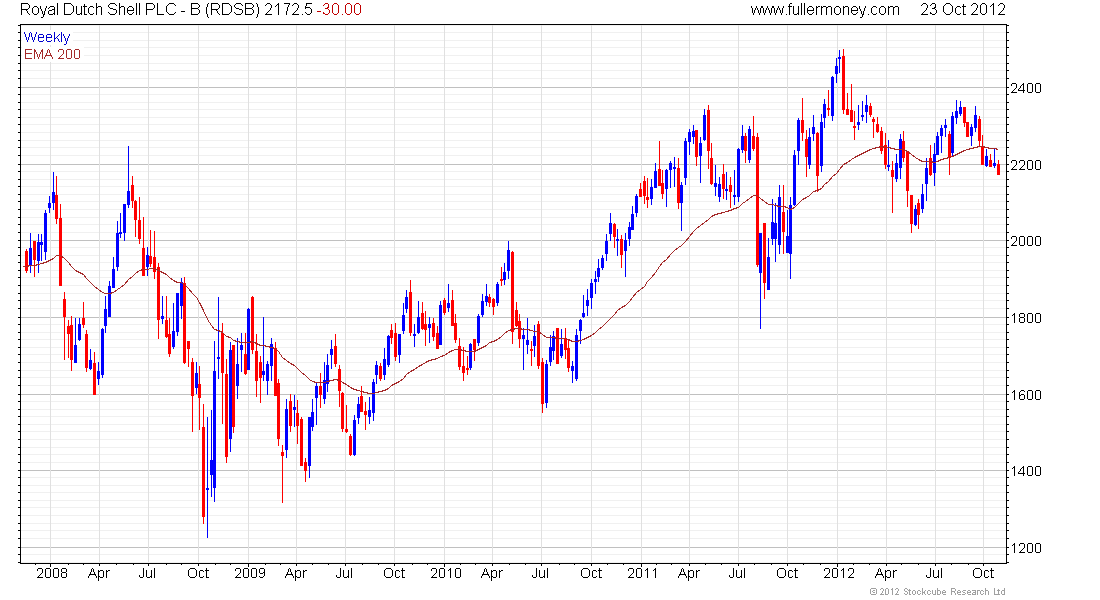Click the red price change -30.00
Viewport: 1100px width, 600px height.
(339, 10)
